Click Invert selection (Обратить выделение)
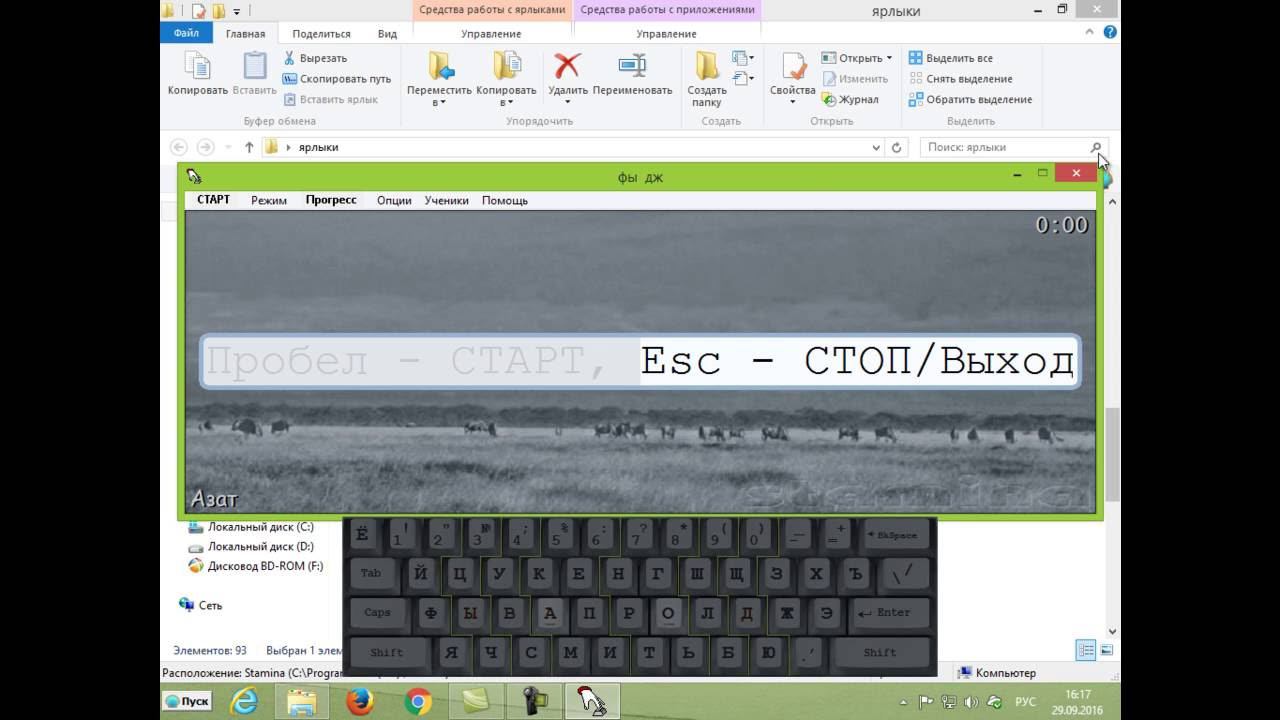 (970, 100)
